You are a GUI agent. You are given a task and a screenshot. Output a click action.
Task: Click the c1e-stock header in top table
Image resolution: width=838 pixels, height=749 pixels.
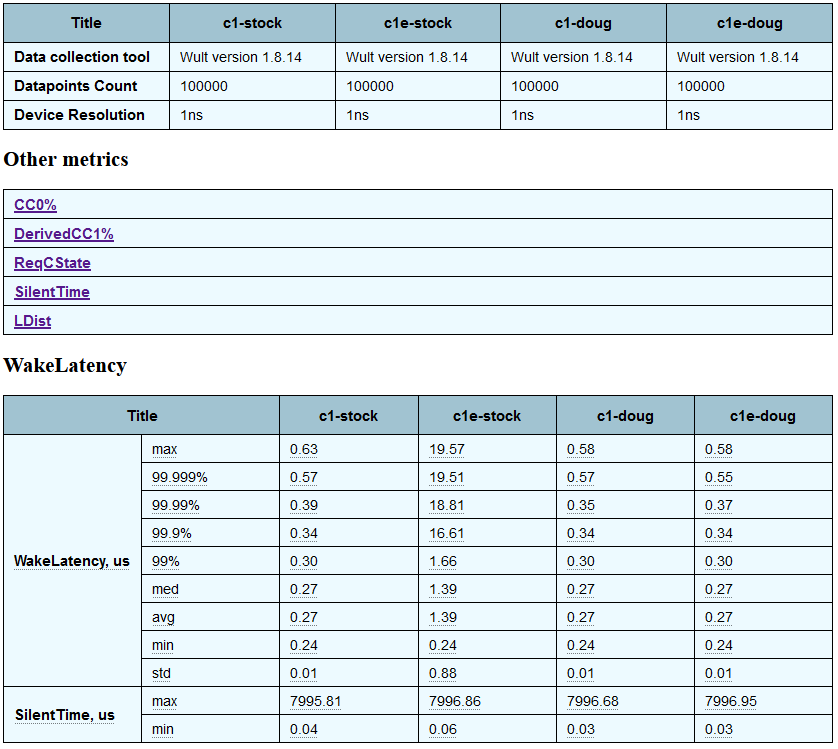(x=418, y=23)
